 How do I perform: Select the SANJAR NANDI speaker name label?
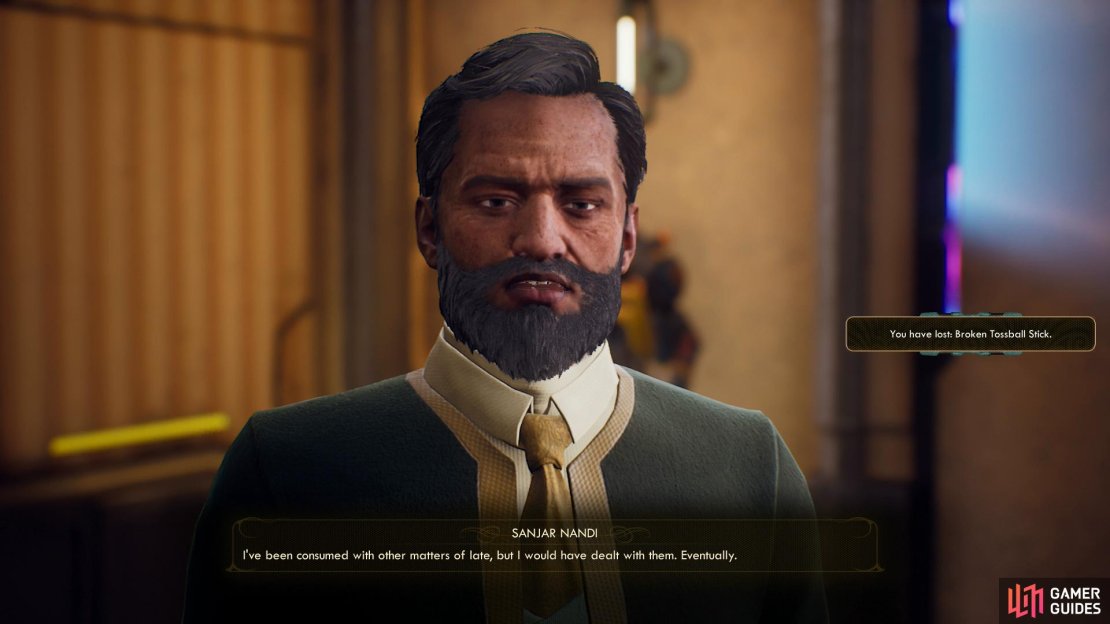(x=554, y=533)
